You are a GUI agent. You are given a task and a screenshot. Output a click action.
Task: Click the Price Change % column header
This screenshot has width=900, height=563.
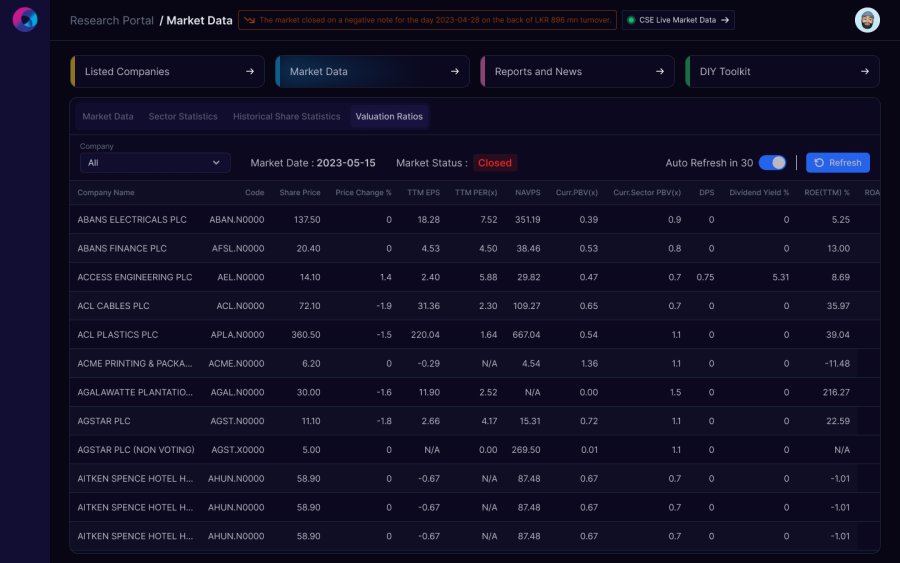click(x=363, y=193)
